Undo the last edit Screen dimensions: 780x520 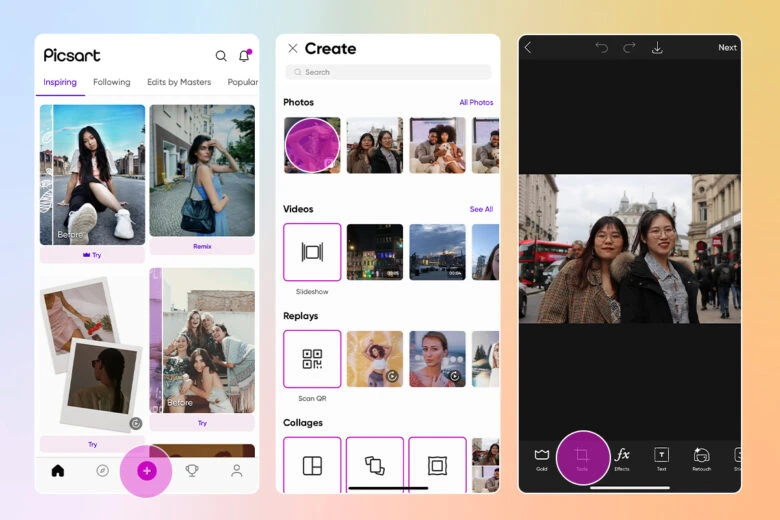(x=601, y=48)
